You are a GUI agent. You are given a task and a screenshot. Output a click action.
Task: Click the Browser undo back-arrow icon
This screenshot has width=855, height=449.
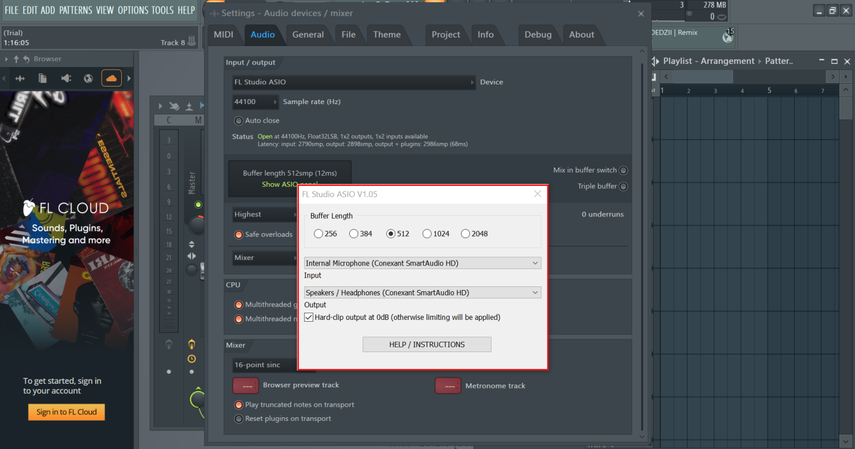click(26, 59)
